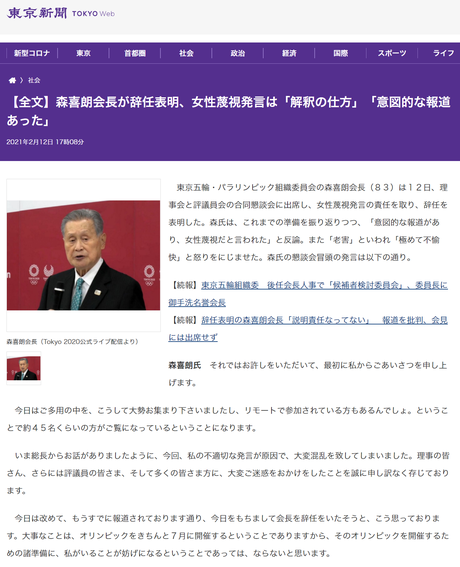
Task: Open the 東京新聞 TOKYO Web logo
Action: point(61,13)
